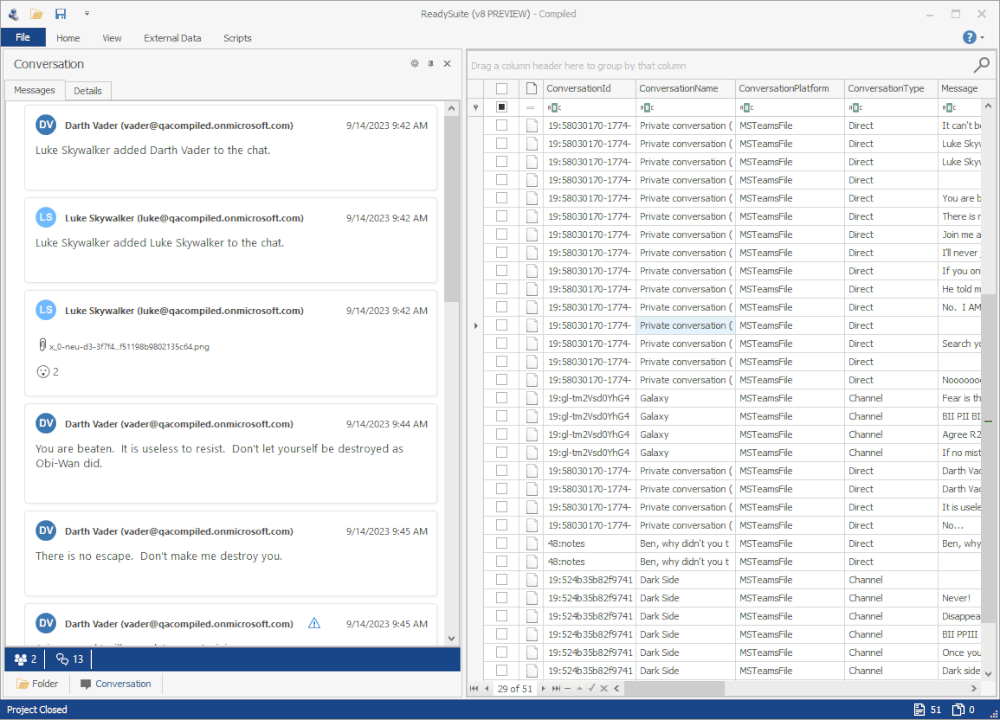
Task: Open the External Data ribbon tab
Action: (x=172, y=38)
